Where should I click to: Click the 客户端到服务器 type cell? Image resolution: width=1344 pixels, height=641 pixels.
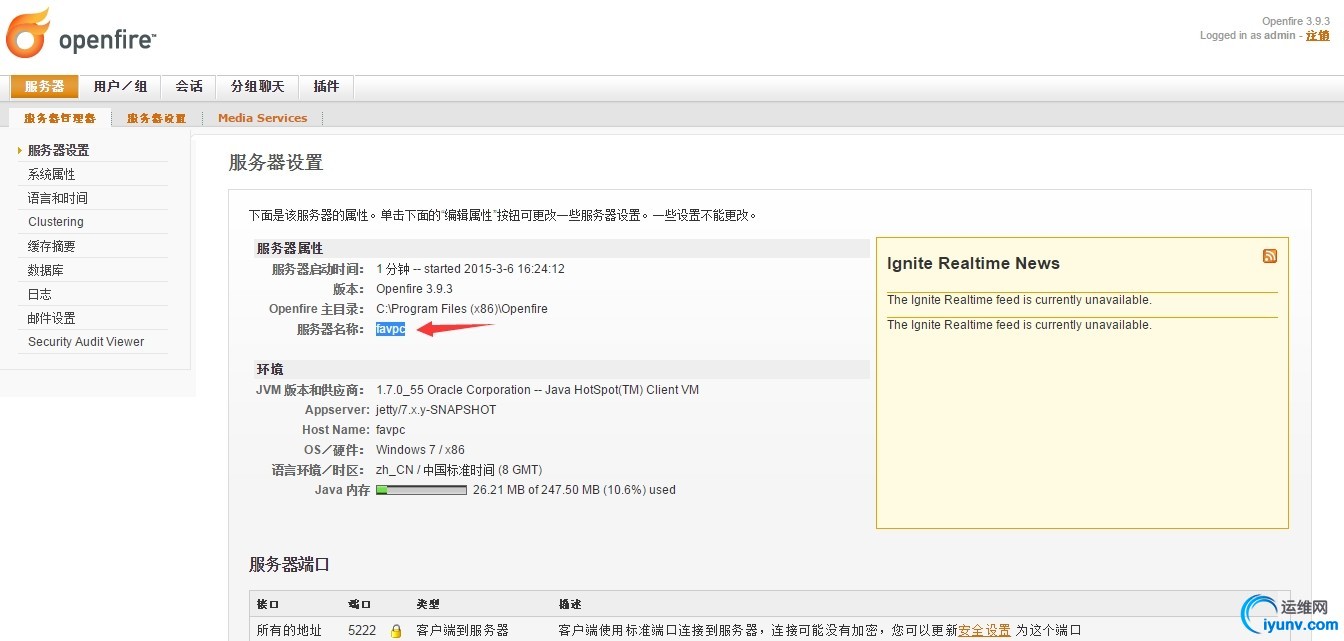[x=462, y=631]
